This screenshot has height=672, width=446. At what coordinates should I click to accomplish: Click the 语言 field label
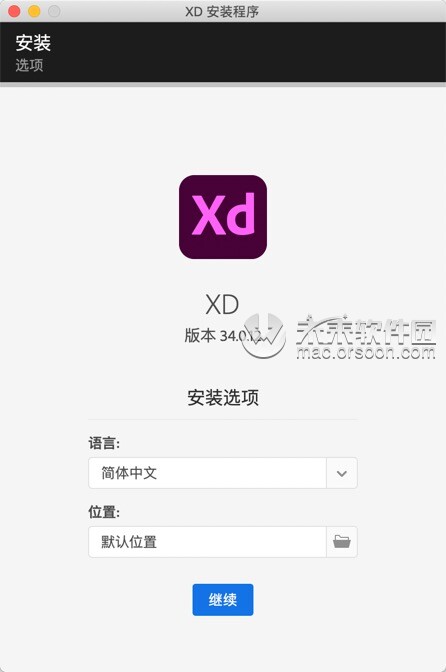pyautogui.click(x=104, y=443)
